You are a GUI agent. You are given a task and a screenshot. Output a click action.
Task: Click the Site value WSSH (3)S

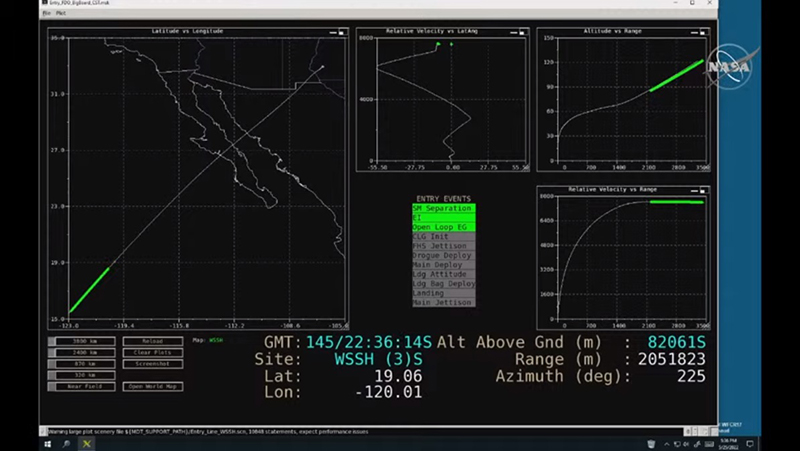click(x=378, y=359)
